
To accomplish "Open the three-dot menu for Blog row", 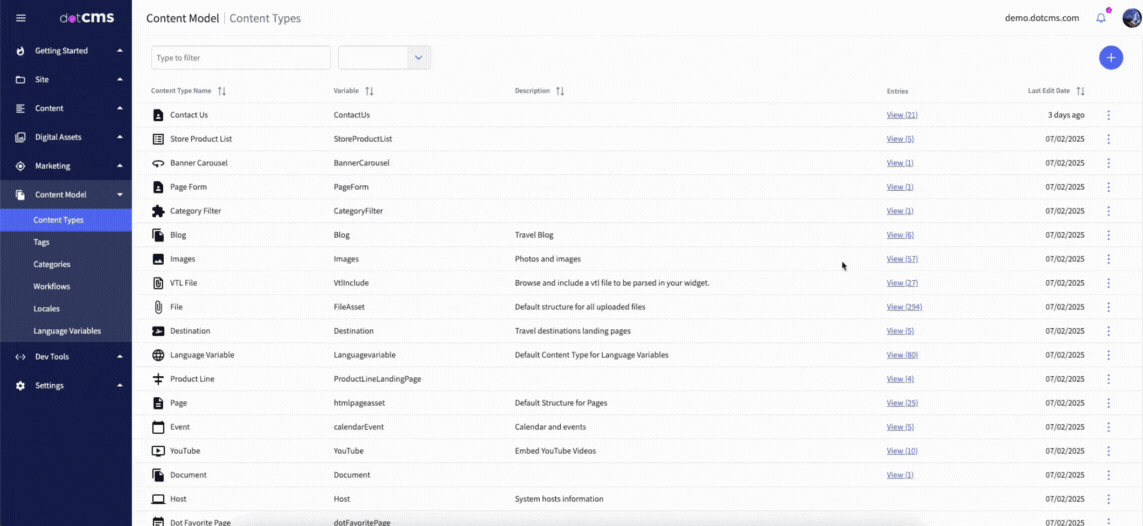I will click(x=1108, y=235).
